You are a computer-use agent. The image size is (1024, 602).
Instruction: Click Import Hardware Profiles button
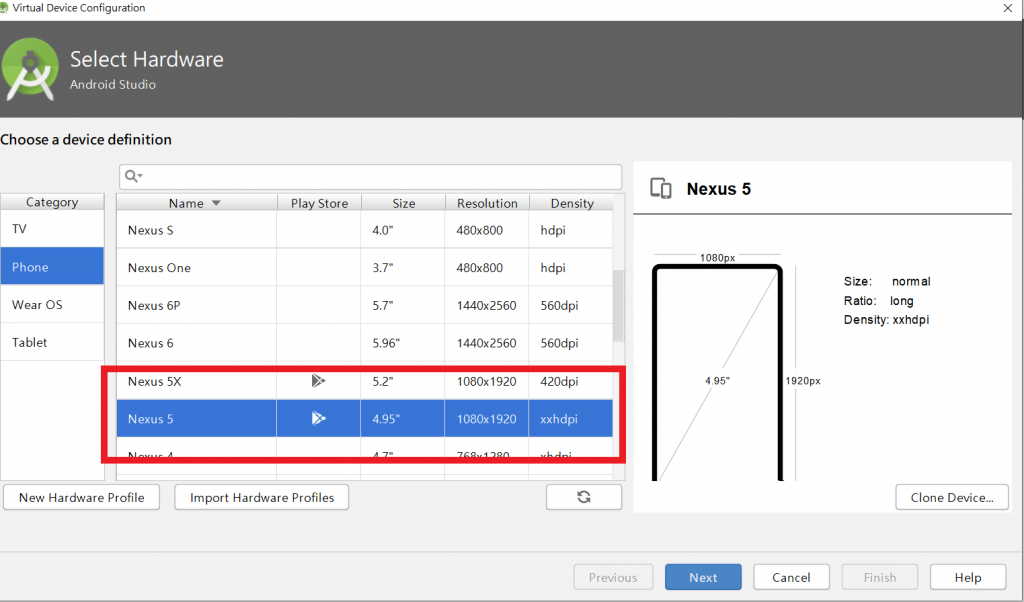[262, 497]
